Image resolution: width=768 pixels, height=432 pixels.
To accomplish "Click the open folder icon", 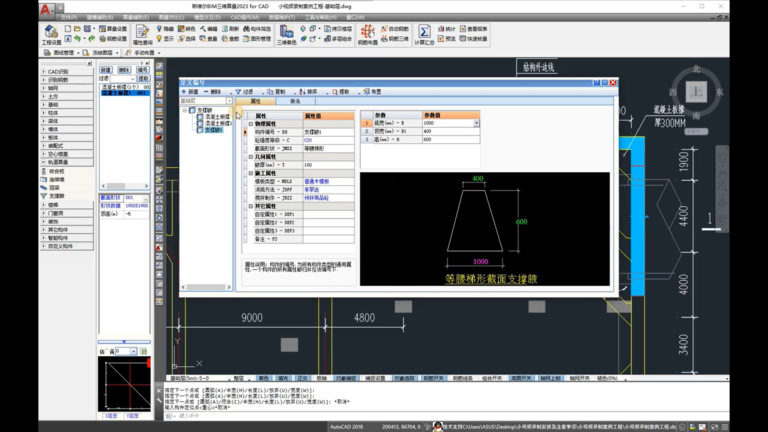I will click(x=77, y=29).
